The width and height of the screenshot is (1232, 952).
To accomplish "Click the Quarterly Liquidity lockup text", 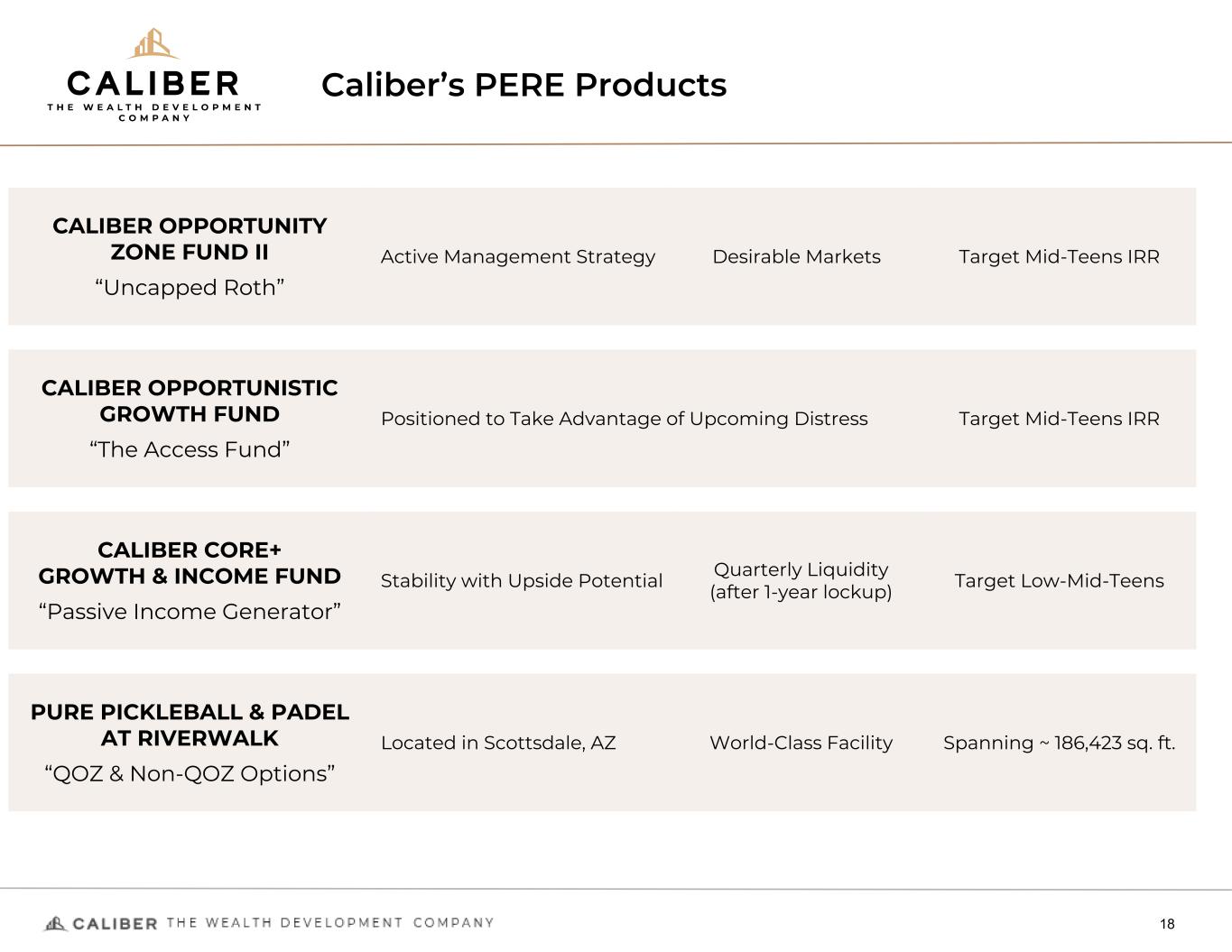I will click(801, 581).
